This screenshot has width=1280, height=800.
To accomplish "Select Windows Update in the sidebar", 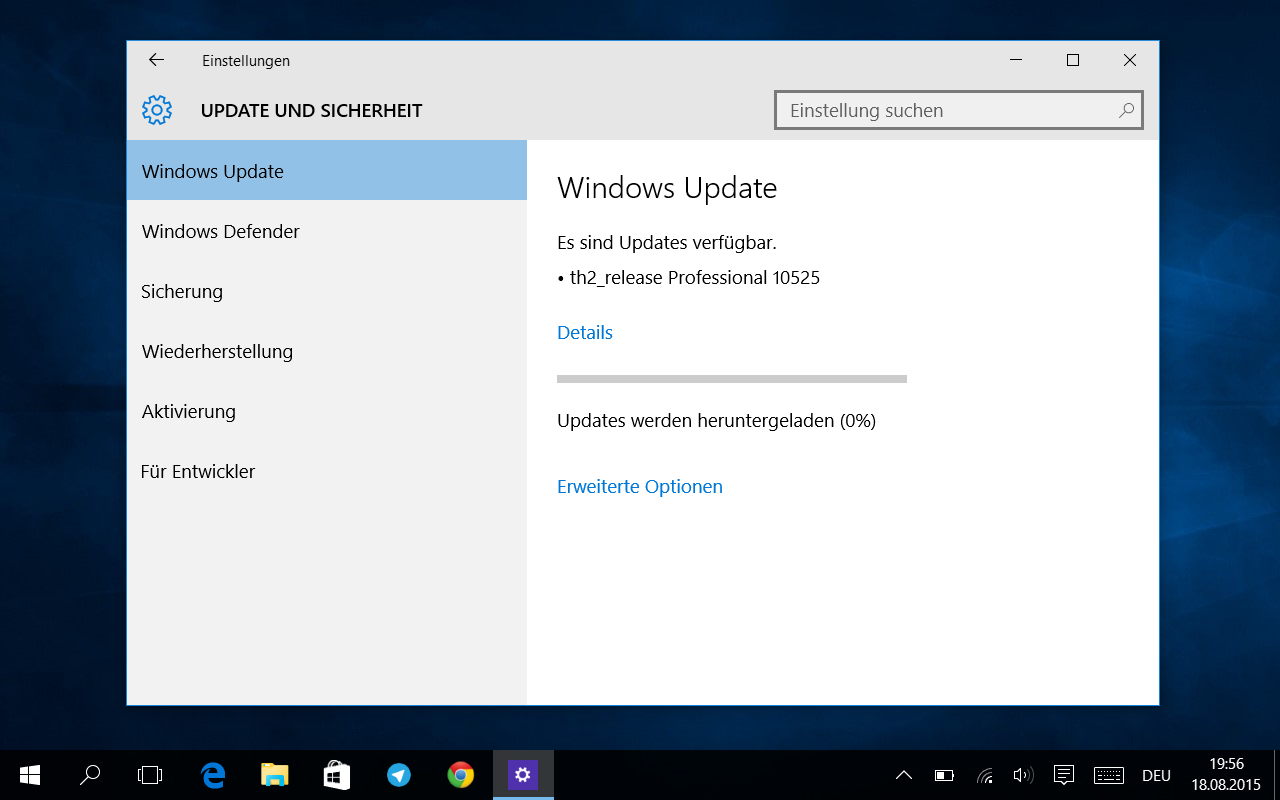I will tap(327, 171).
